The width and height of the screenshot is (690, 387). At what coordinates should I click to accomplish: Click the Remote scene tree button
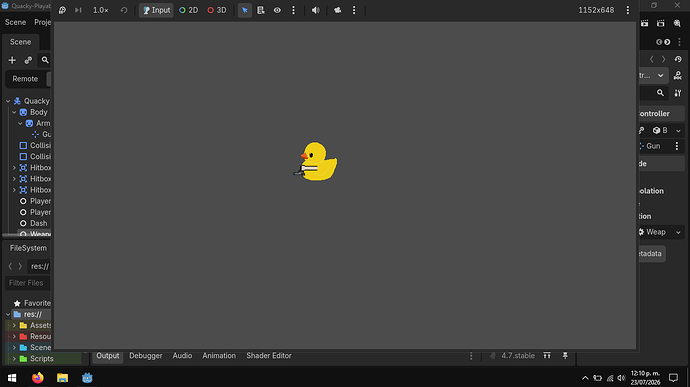(25, 79)
